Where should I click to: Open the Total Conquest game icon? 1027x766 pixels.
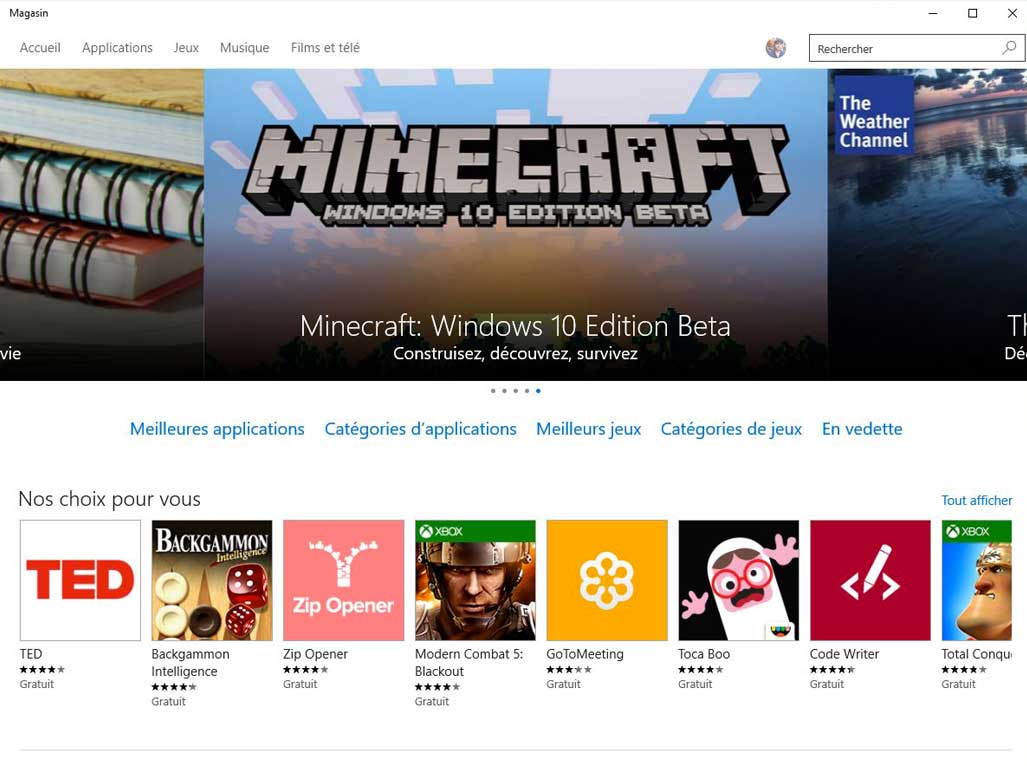977,580
